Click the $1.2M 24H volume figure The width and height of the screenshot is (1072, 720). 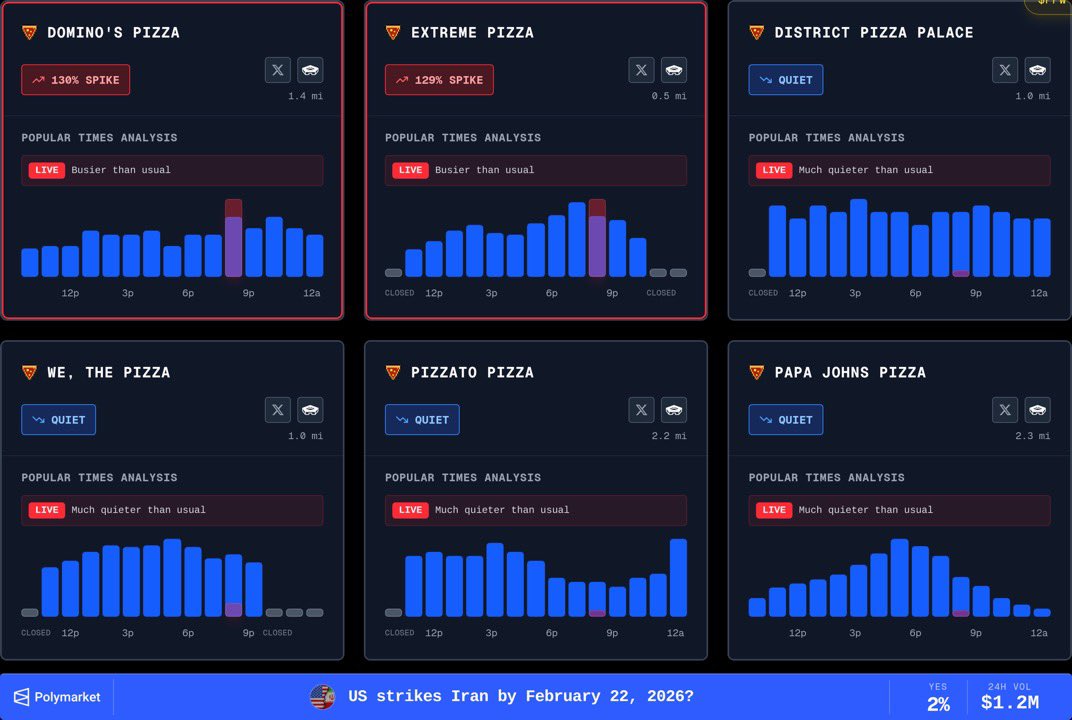[x=1010, y=701]
